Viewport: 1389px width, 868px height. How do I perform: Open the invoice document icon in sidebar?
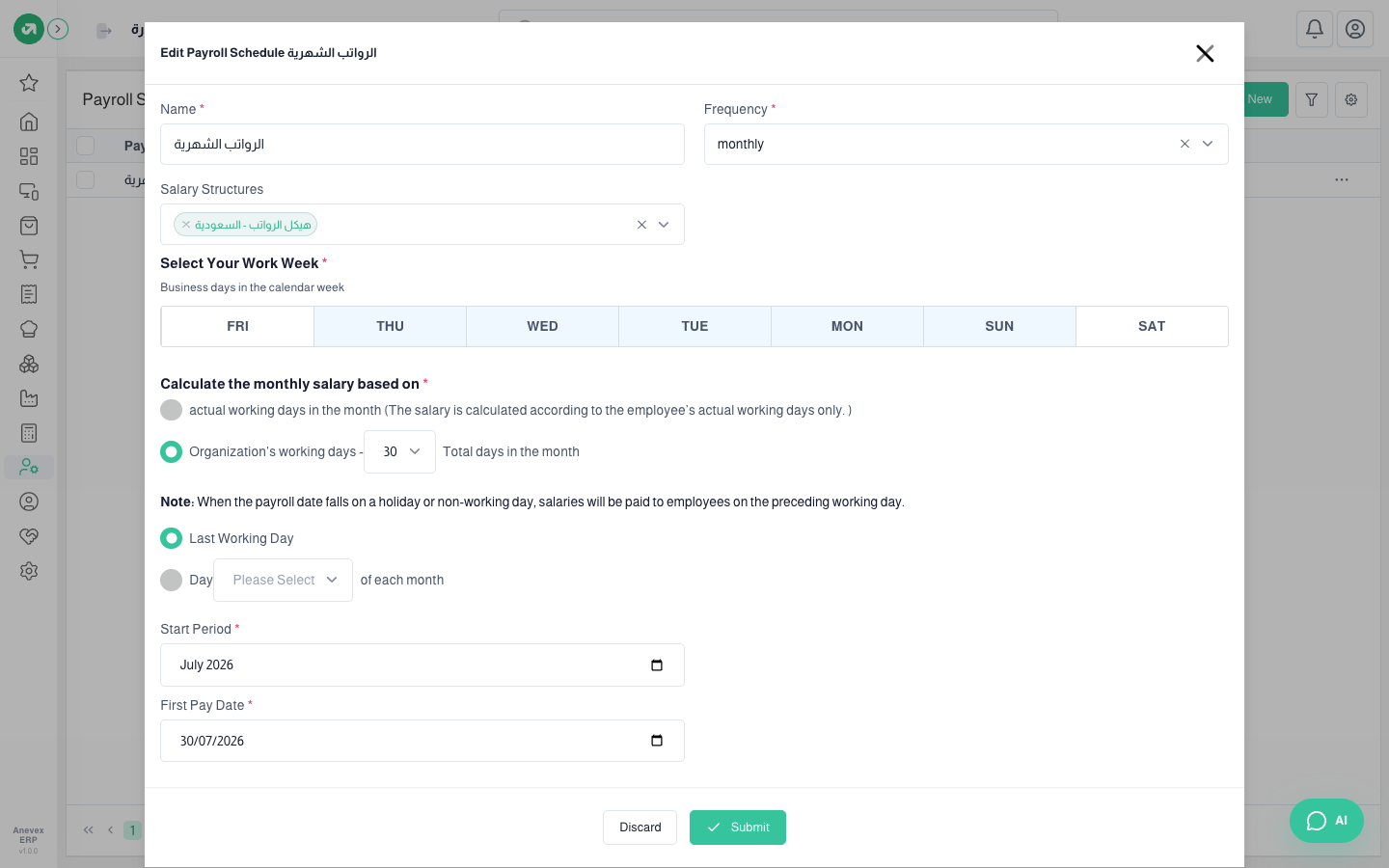29,294
